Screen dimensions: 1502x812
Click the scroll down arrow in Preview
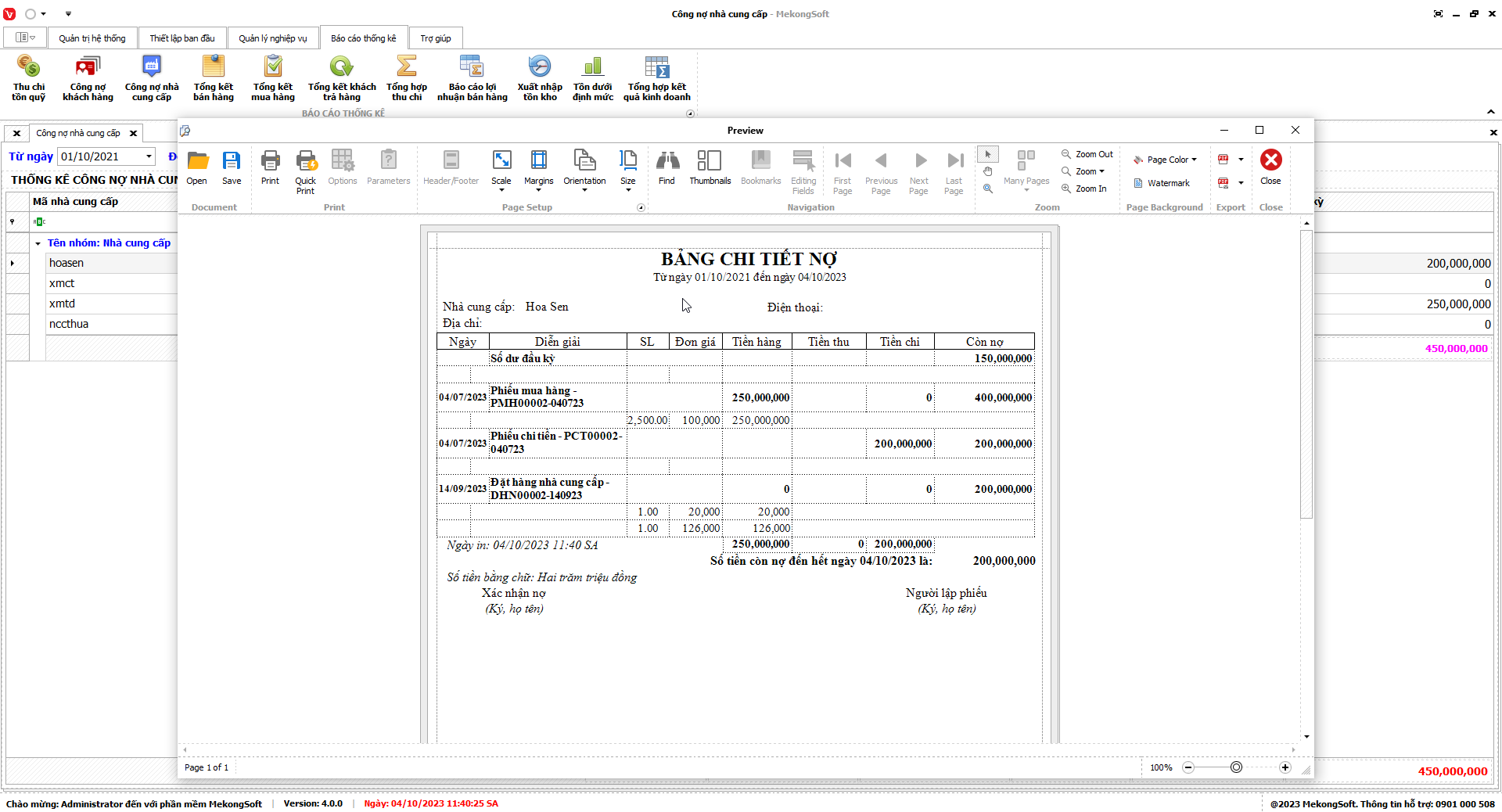(1306, 737)
